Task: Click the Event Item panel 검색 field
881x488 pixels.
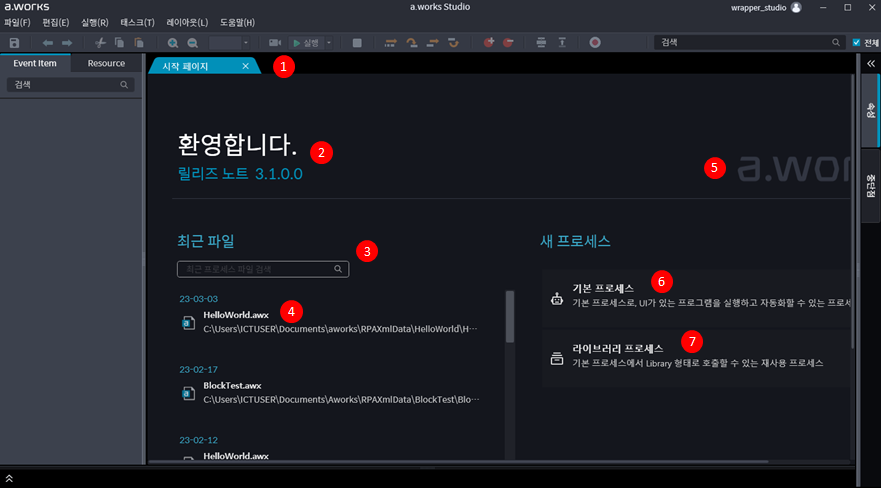Action: tap(70, 85)
